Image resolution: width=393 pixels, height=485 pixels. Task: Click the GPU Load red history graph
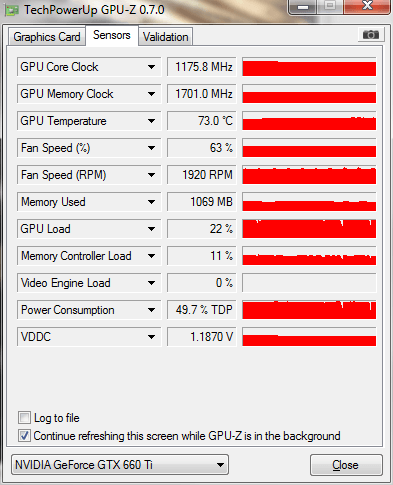pyautogui.click(x=309, y=229)
